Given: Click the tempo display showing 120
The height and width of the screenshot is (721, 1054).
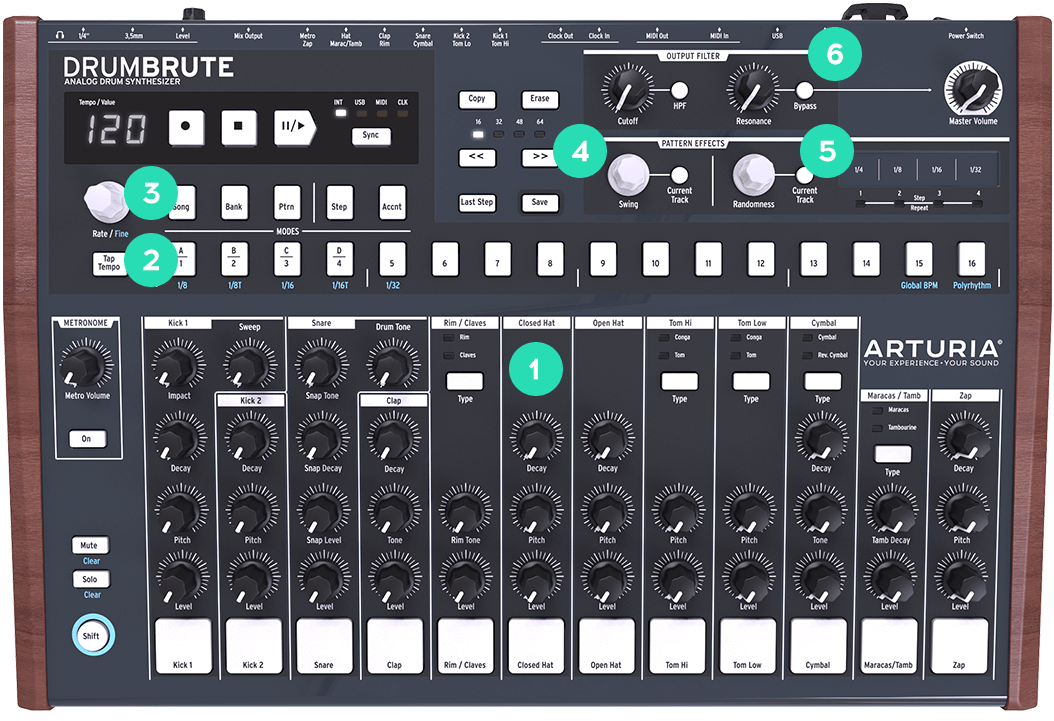Looking at the screenshot, I should 116,128.
